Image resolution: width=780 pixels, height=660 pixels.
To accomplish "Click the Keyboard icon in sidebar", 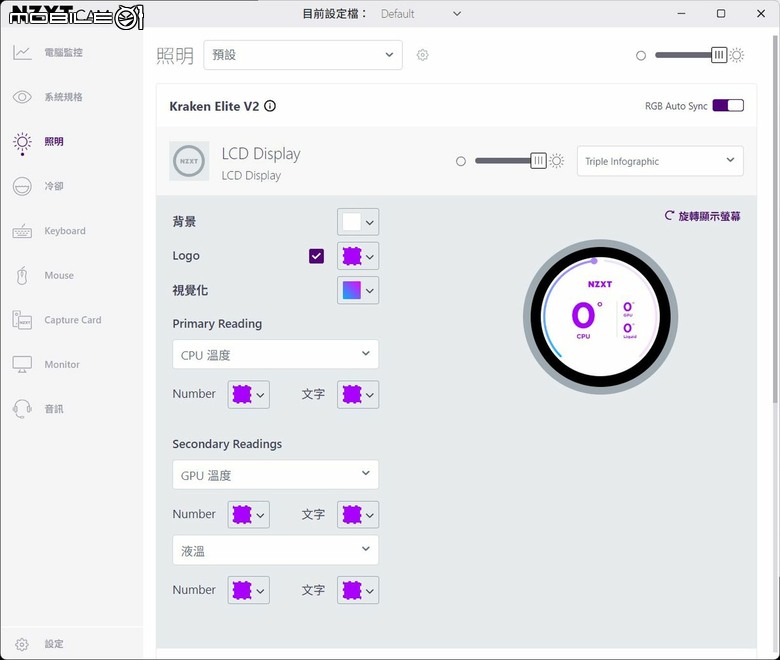I will coord(22,231).
